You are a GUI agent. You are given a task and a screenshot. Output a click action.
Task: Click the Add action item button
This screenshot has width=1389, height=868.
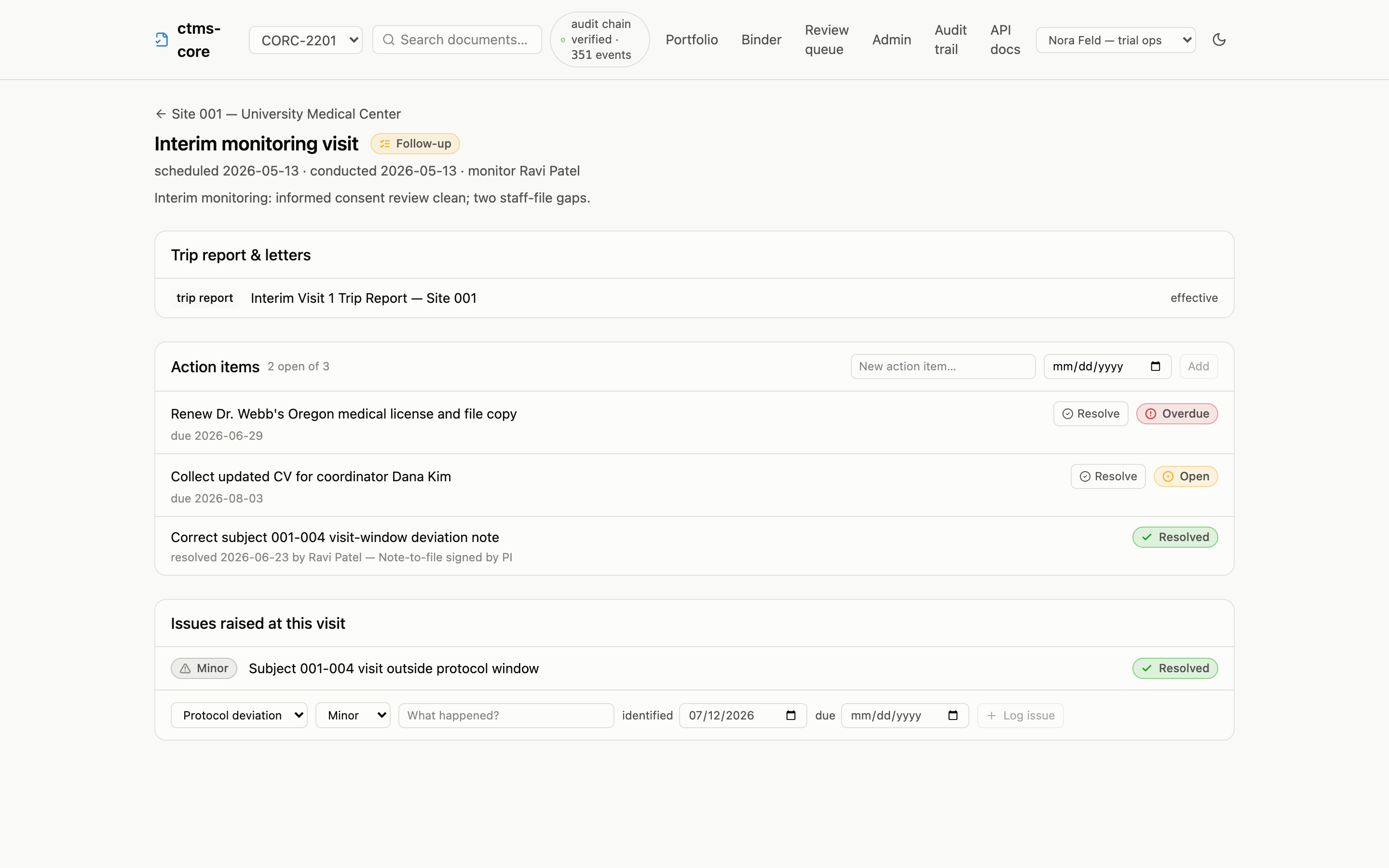pos(1198,366)
